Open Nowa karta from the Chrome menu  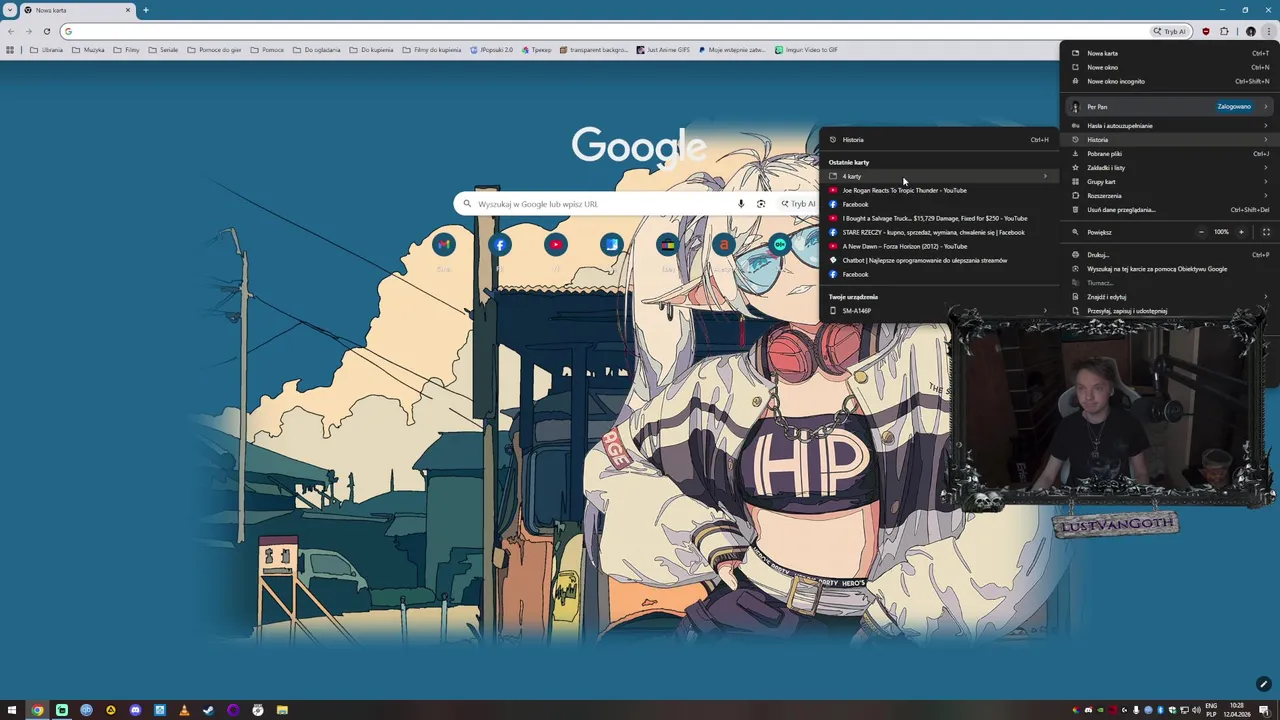[1169, 53]
